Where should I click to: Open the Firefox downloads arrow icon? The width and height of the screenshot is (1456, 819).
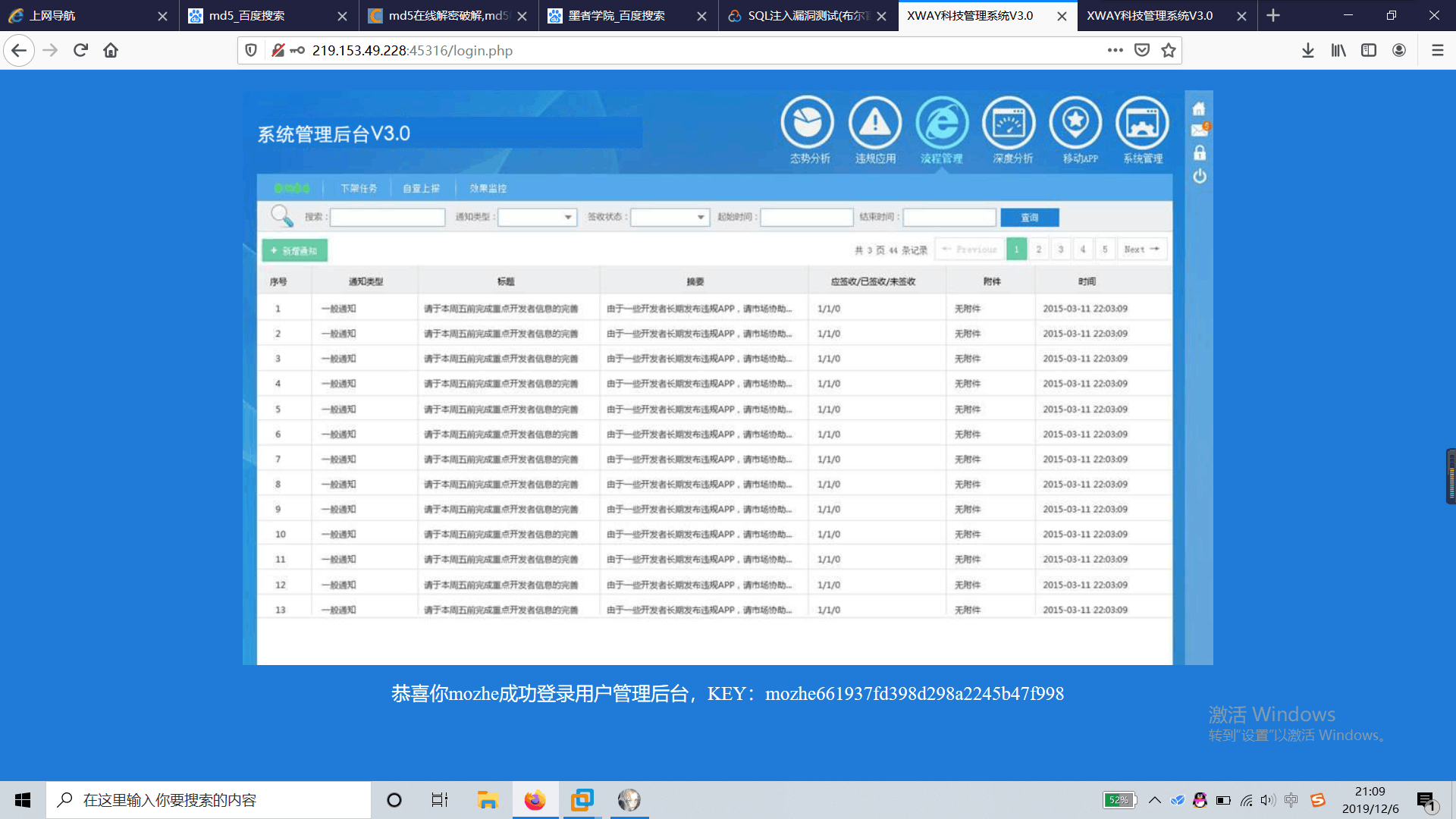(x=1308, y=50)
